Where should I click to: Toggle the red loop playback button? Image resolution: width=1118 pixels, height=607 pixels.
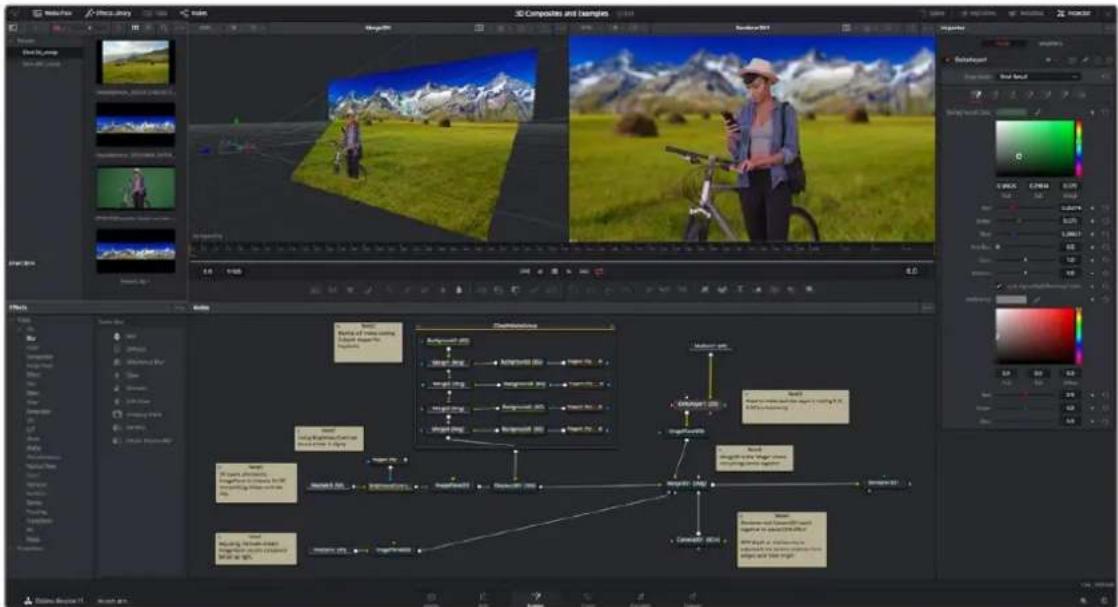click(599, 272)
